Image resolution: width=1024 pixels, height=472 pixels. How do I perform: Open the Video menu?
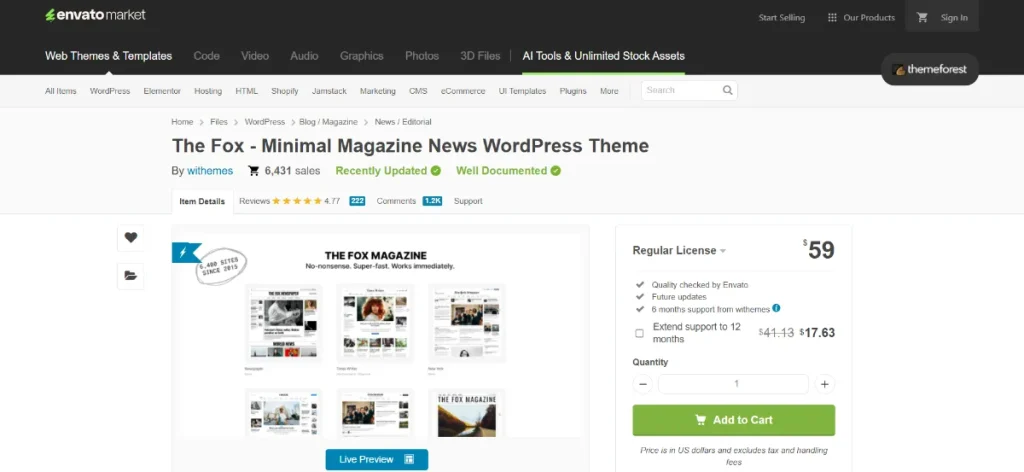click(x=255, y=56)
